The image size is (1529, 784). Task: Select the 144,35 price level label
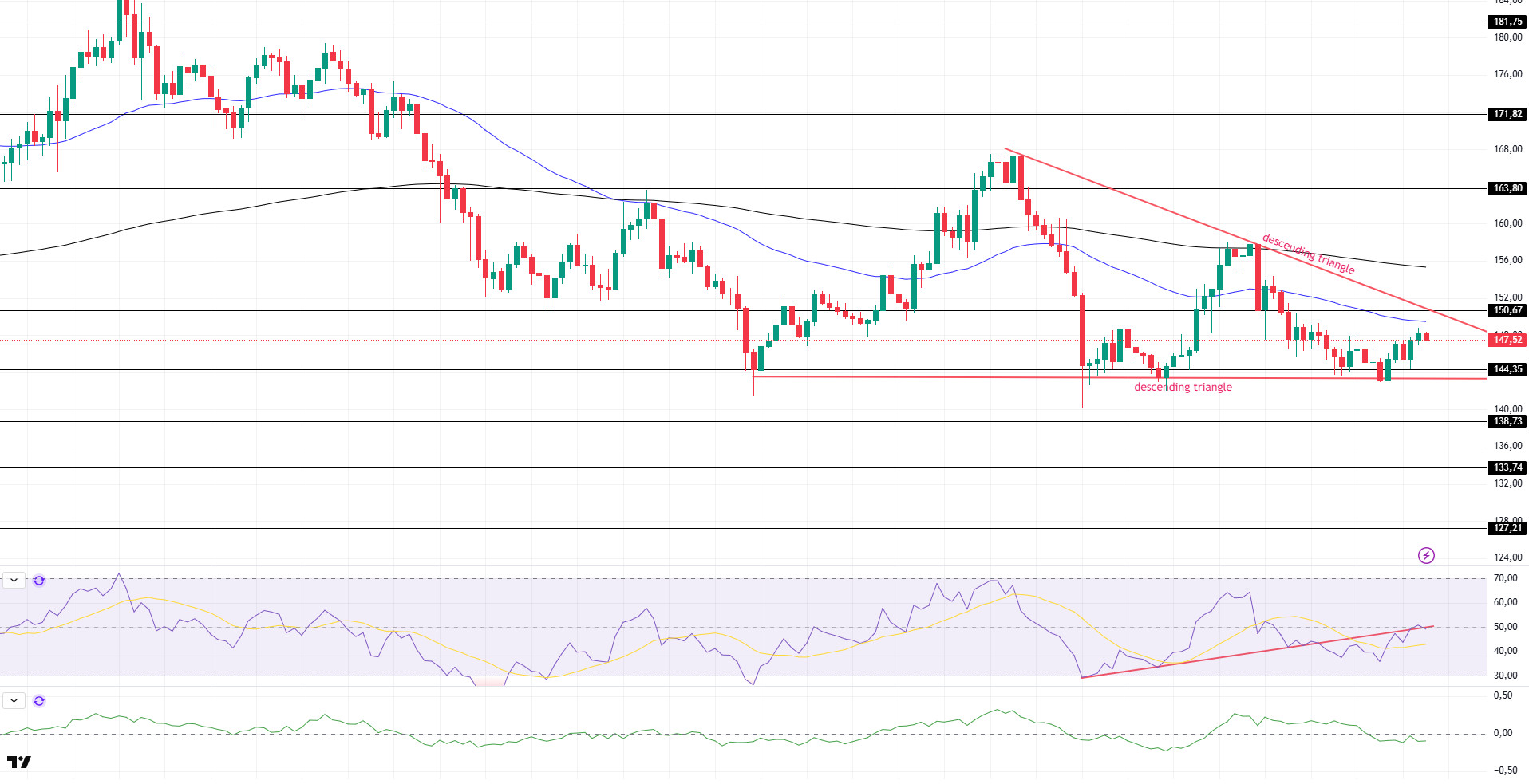[x=1507, y=369]
